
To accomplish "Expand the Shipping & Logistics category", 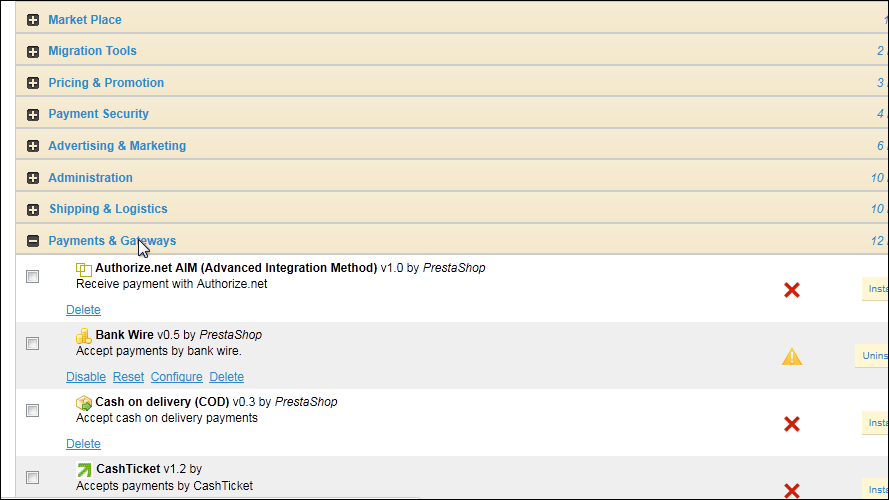I will click(33, 209).
